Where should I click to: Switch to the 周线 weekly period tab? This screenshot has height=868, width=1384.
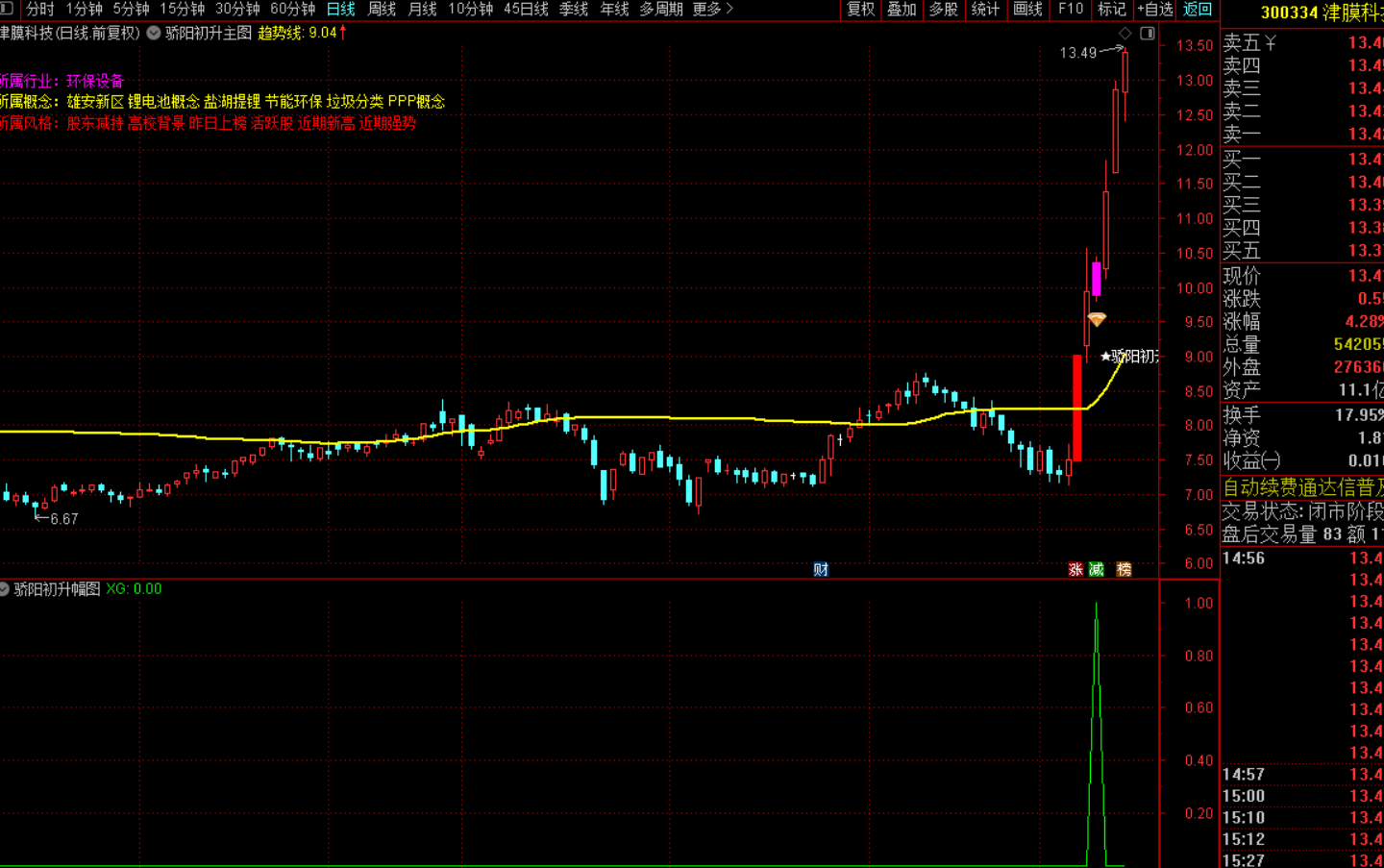(383, 9)
